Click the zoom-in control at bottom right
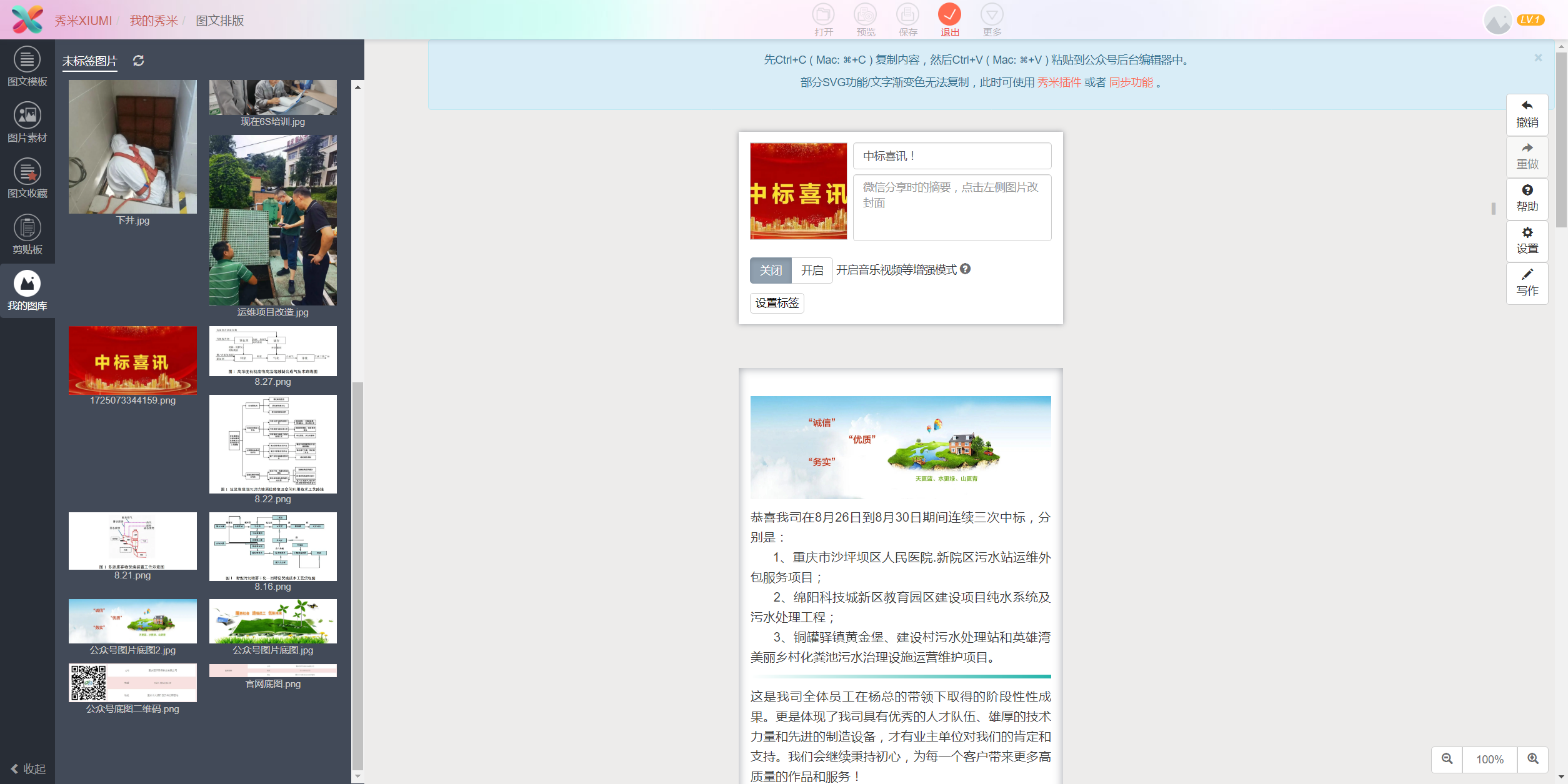1568x784 pixels. [1533, 759]
